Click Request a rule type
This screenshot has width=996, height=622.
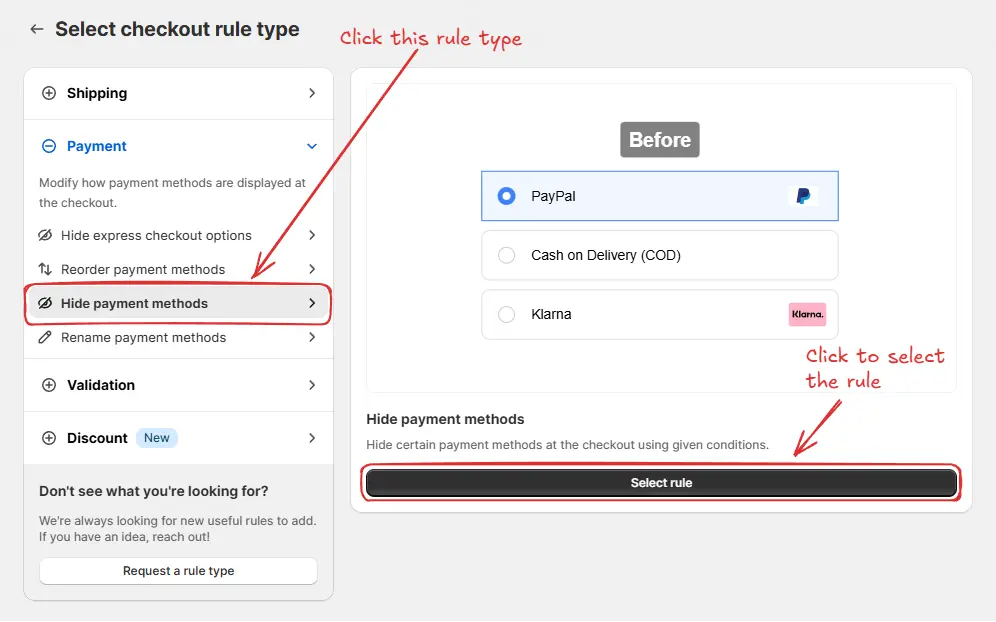coord(178,571)
